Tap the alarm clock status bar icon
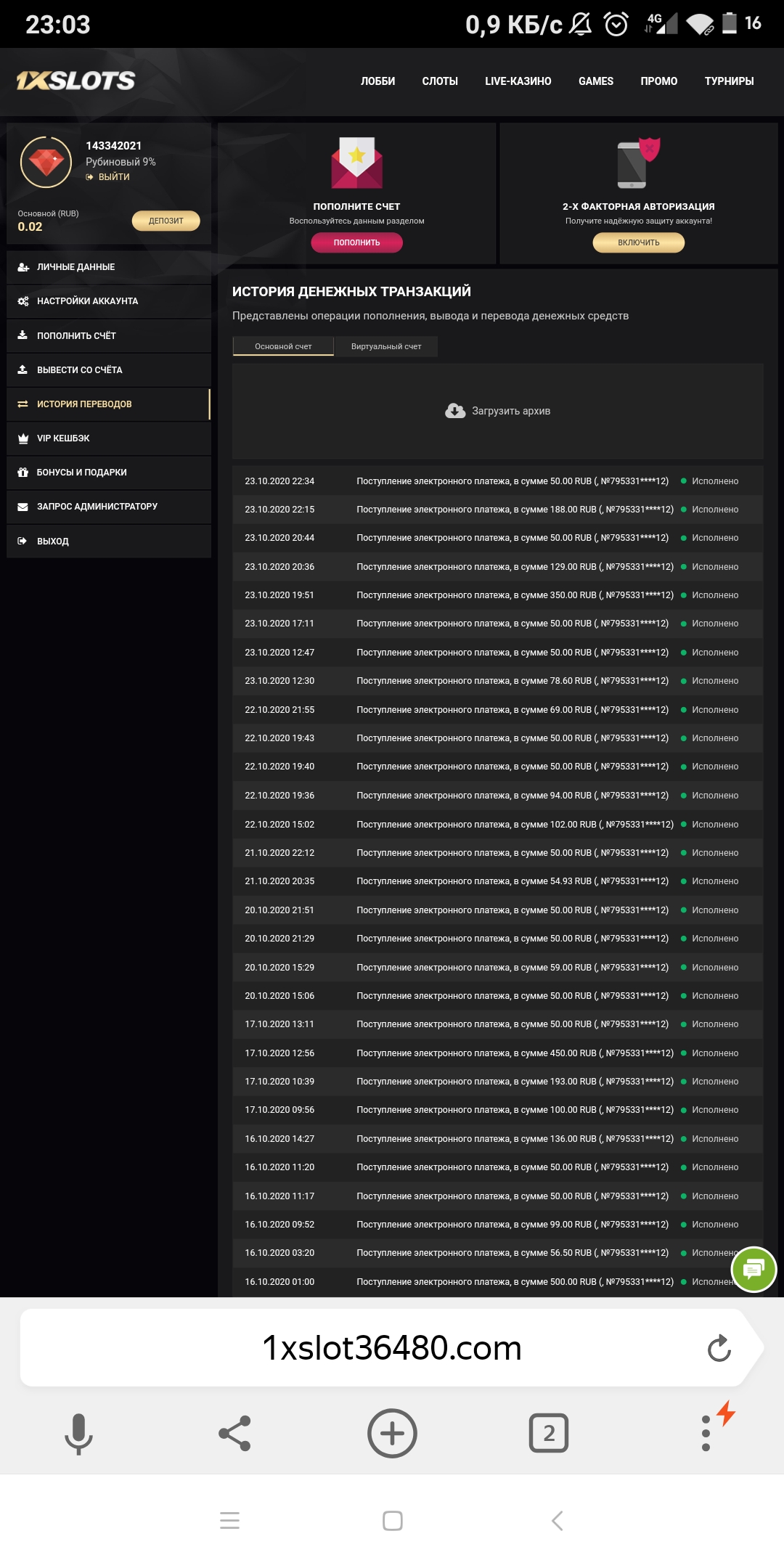Viewport: 784px width, 1568px height. 616,24
